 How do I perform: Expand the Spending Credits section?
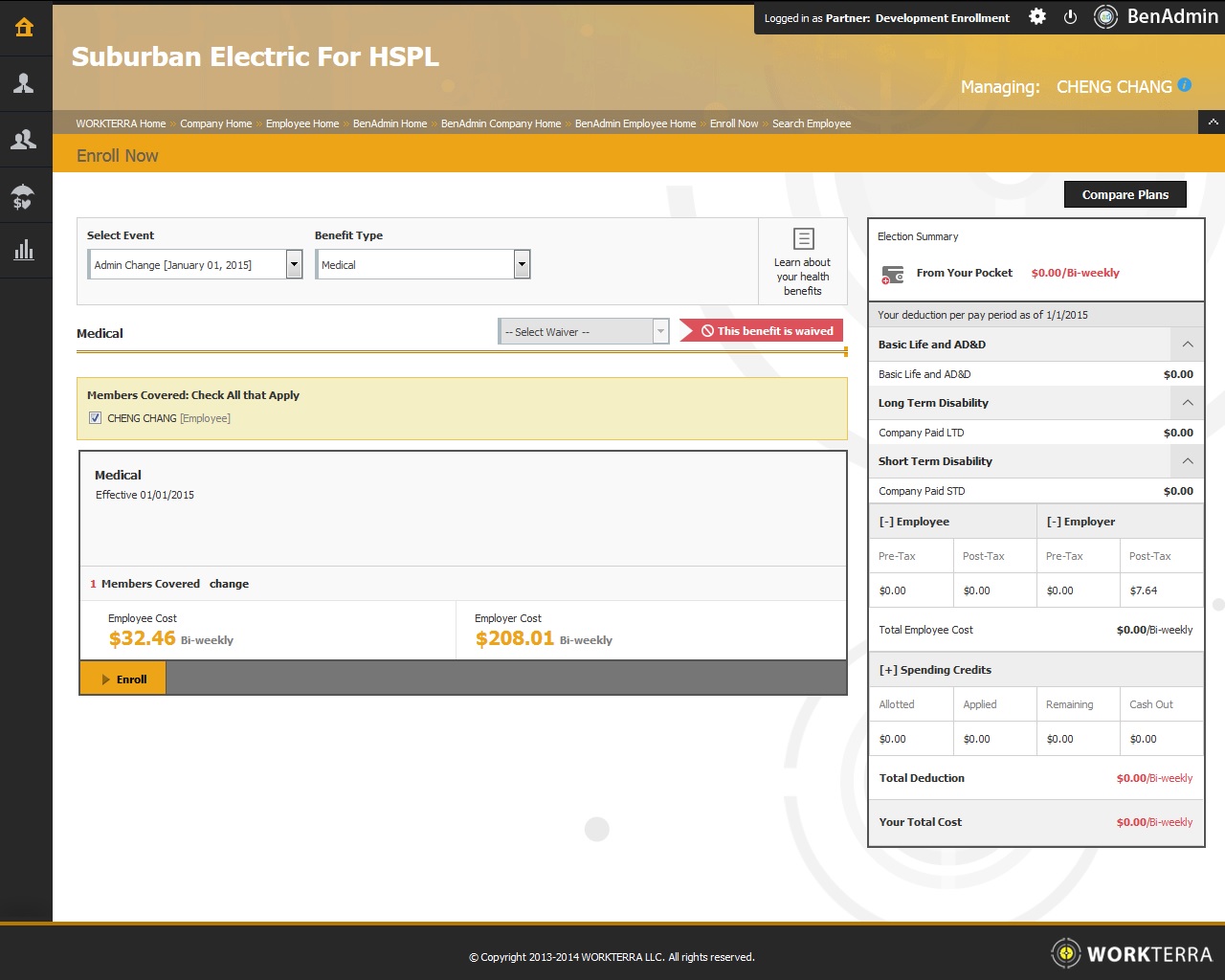point(935,670)
